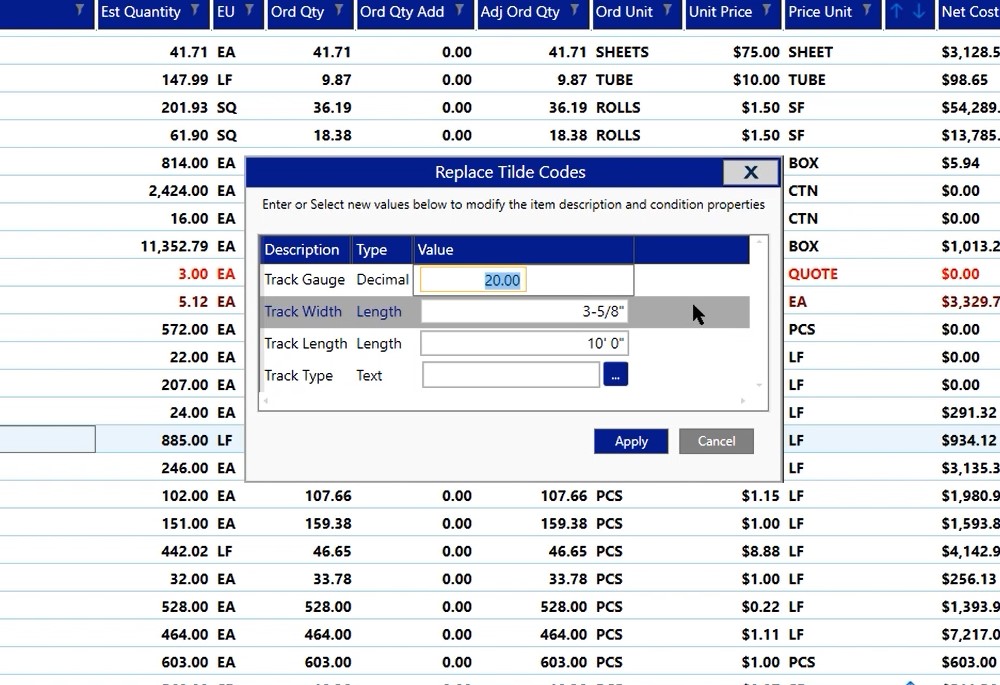Open the Ord Unit filter dropdown
The image size is (1000, 685).
click(666, 13)
